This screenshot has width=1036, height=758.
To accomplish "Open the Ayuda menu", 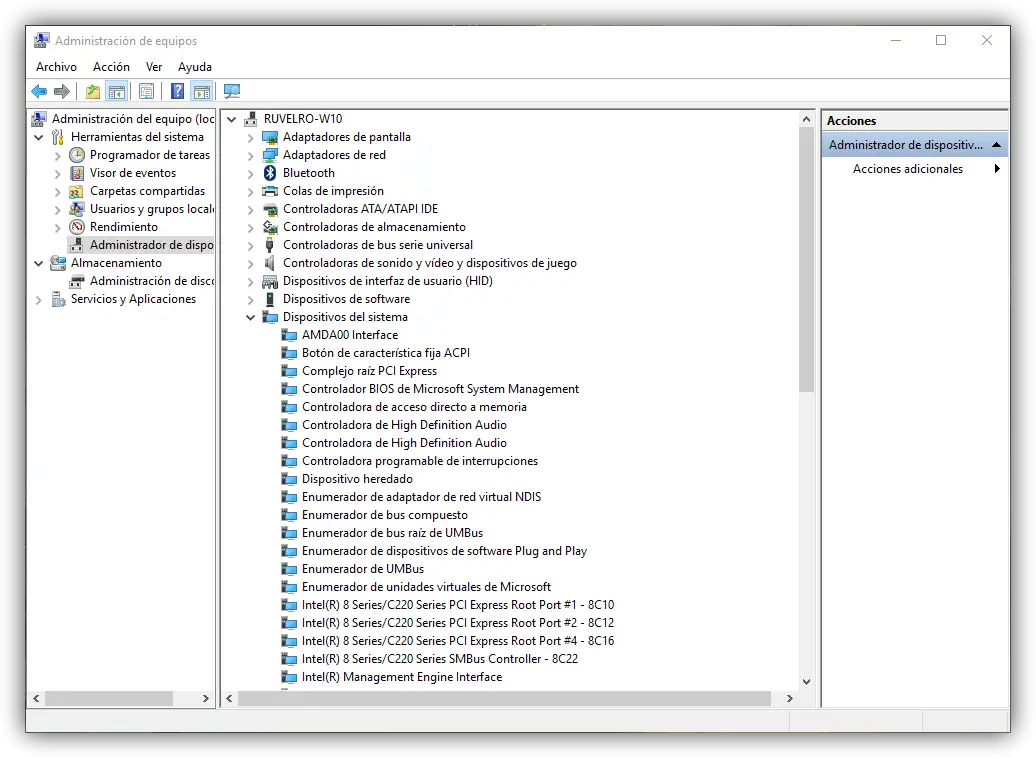I will 195,67.
